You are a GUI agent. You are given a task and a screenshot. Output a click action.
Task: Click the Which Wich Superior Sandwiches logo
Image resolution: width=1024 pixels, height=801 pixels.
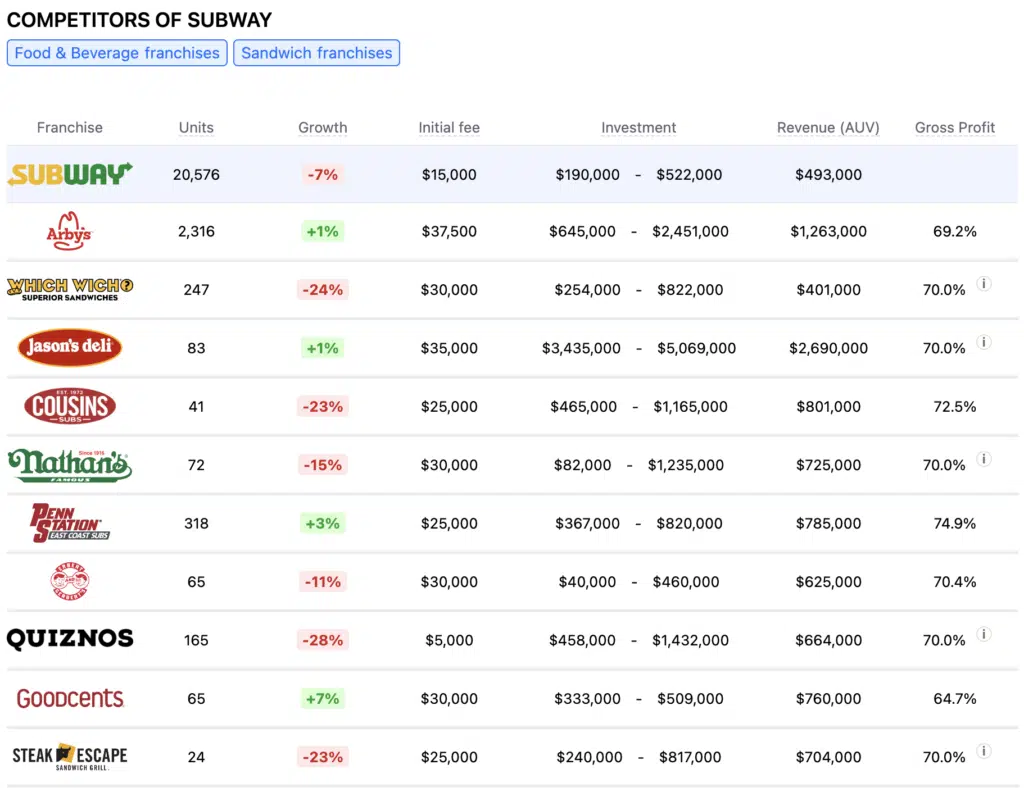[x=69, y=289]
